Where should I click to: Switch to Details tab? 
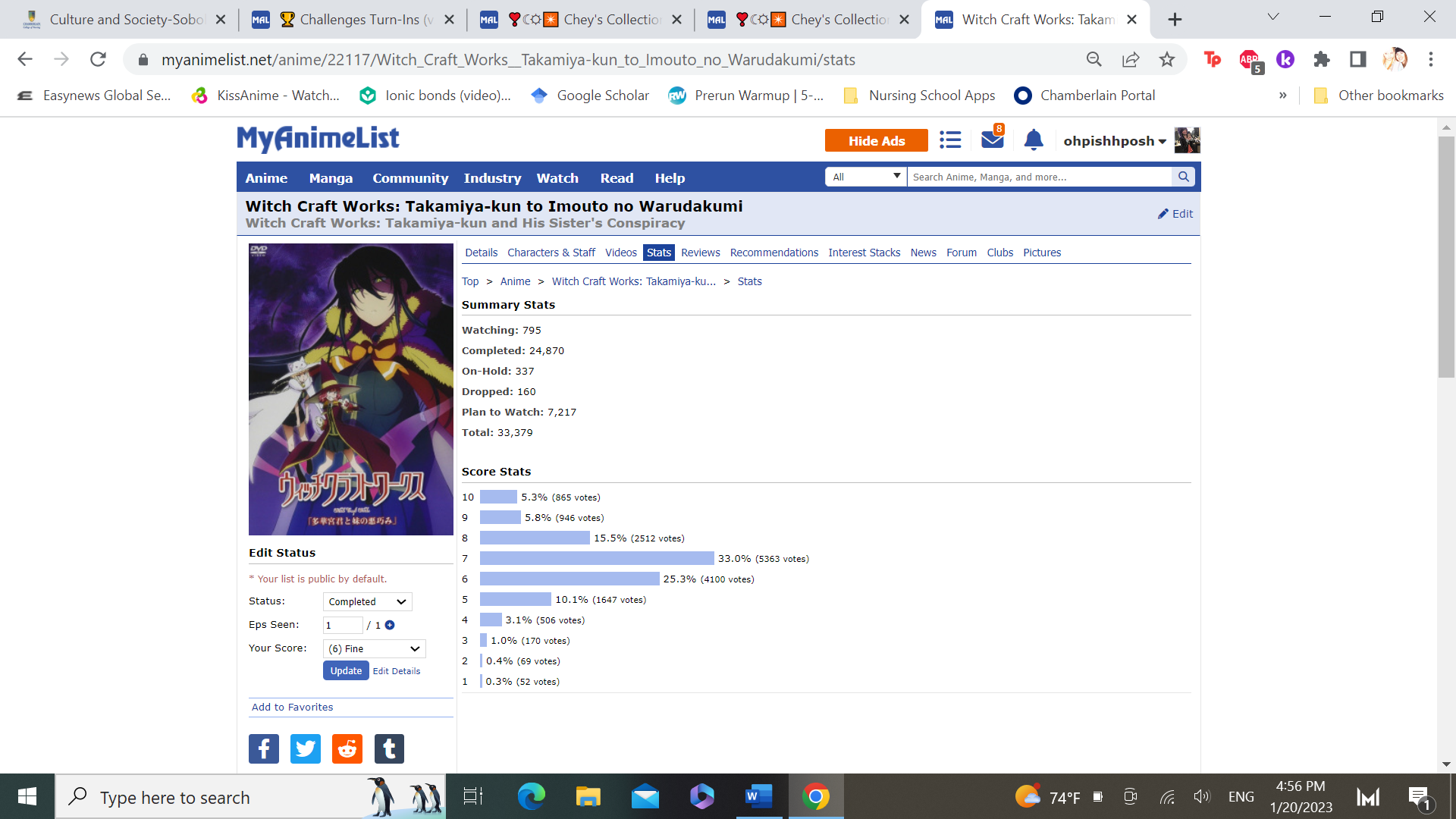coord(482,253)
